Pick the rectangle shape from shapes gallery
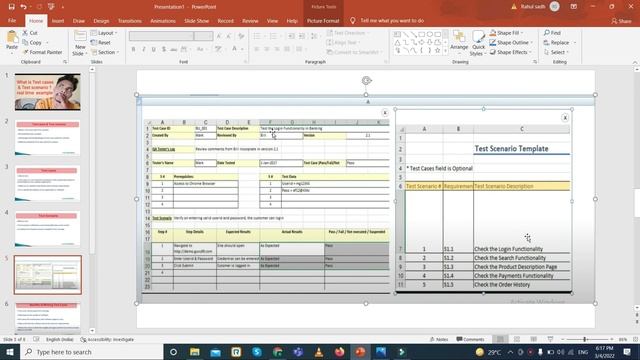 422,34
